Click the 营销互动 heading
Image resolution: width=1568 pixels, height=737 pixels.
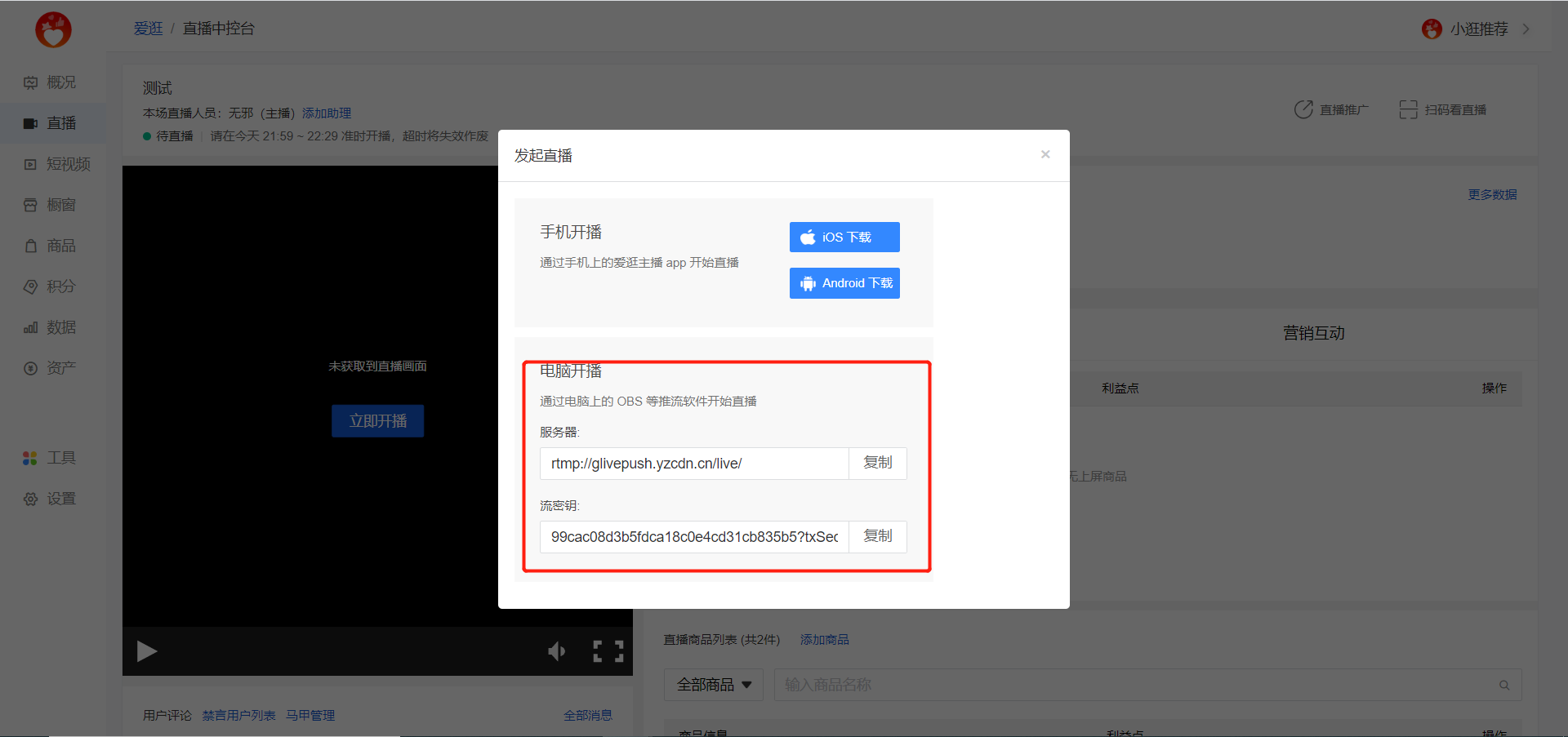click(x=1314, y=333)
